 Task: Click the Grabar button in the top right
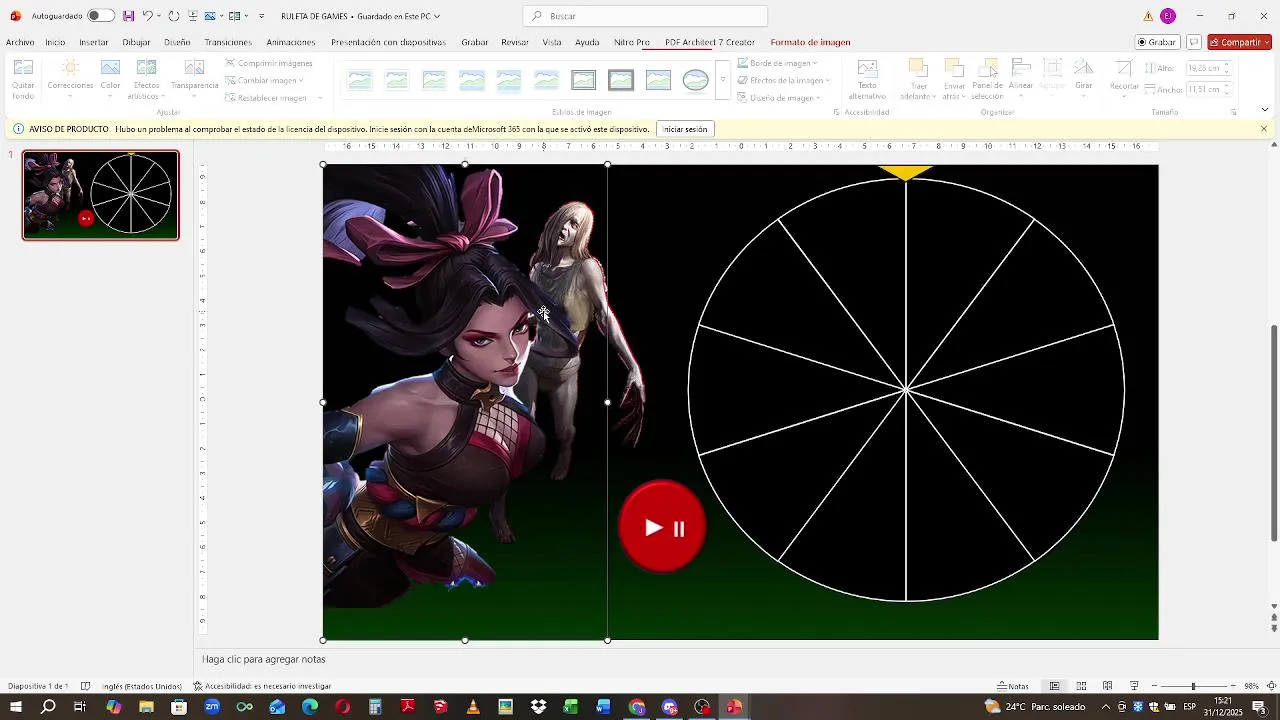[x=1157, y=42]
